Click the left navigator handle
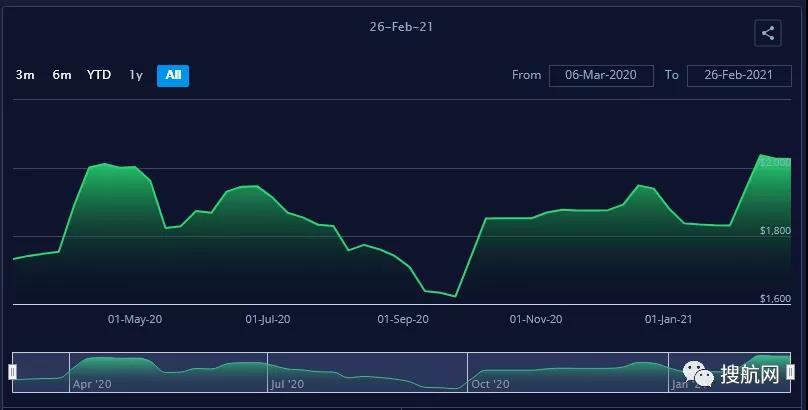The height and width of the screenshot is (410, 808). point(13,372)
